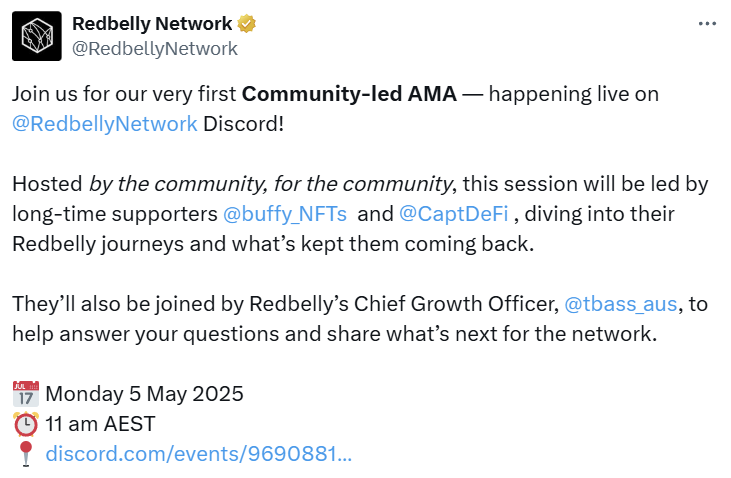Click the red pushpin emoji
Image resolution: width=731 pixels, height=478 pixels.
tap(26, 454)
